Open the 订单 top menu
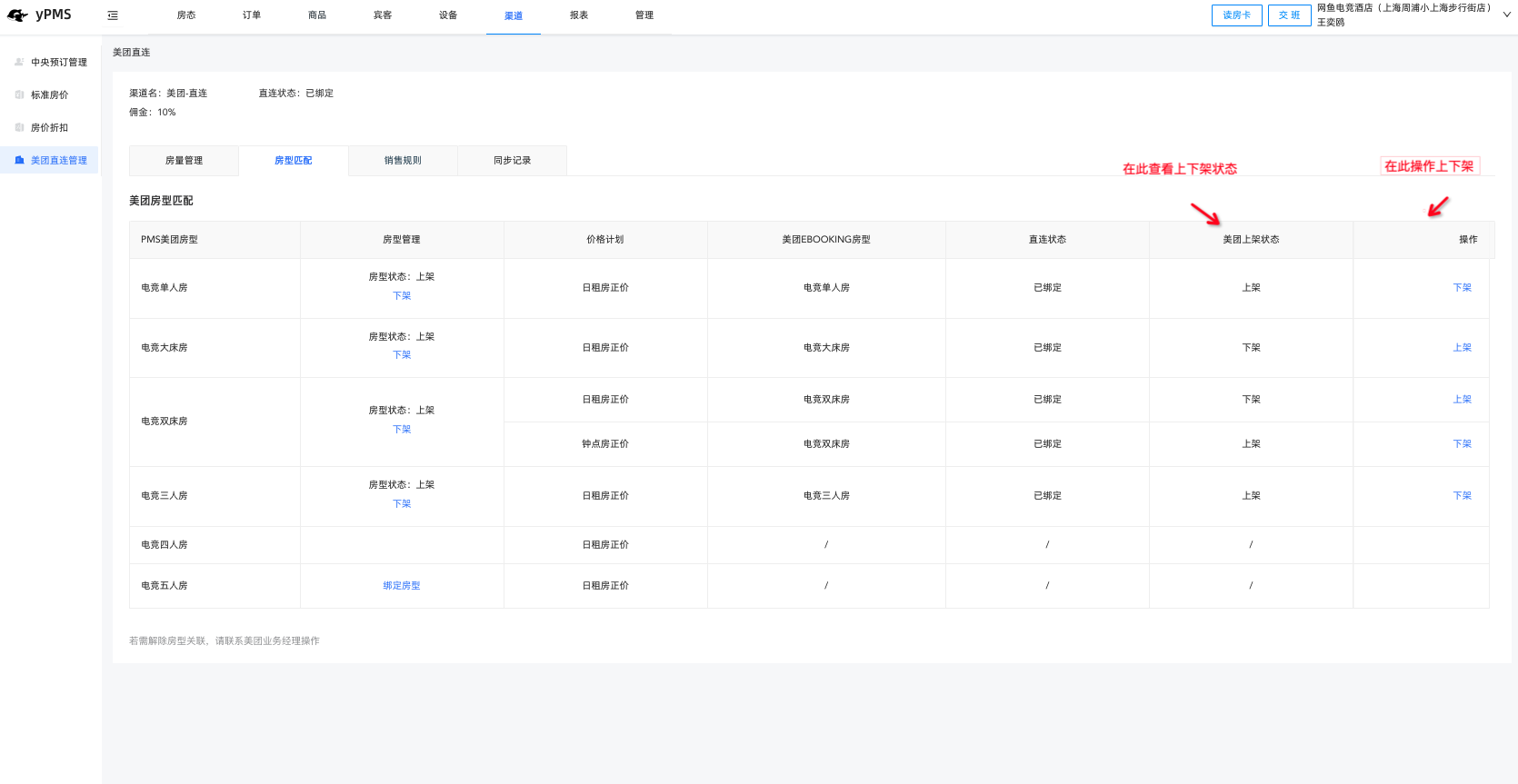 (252, 15)
